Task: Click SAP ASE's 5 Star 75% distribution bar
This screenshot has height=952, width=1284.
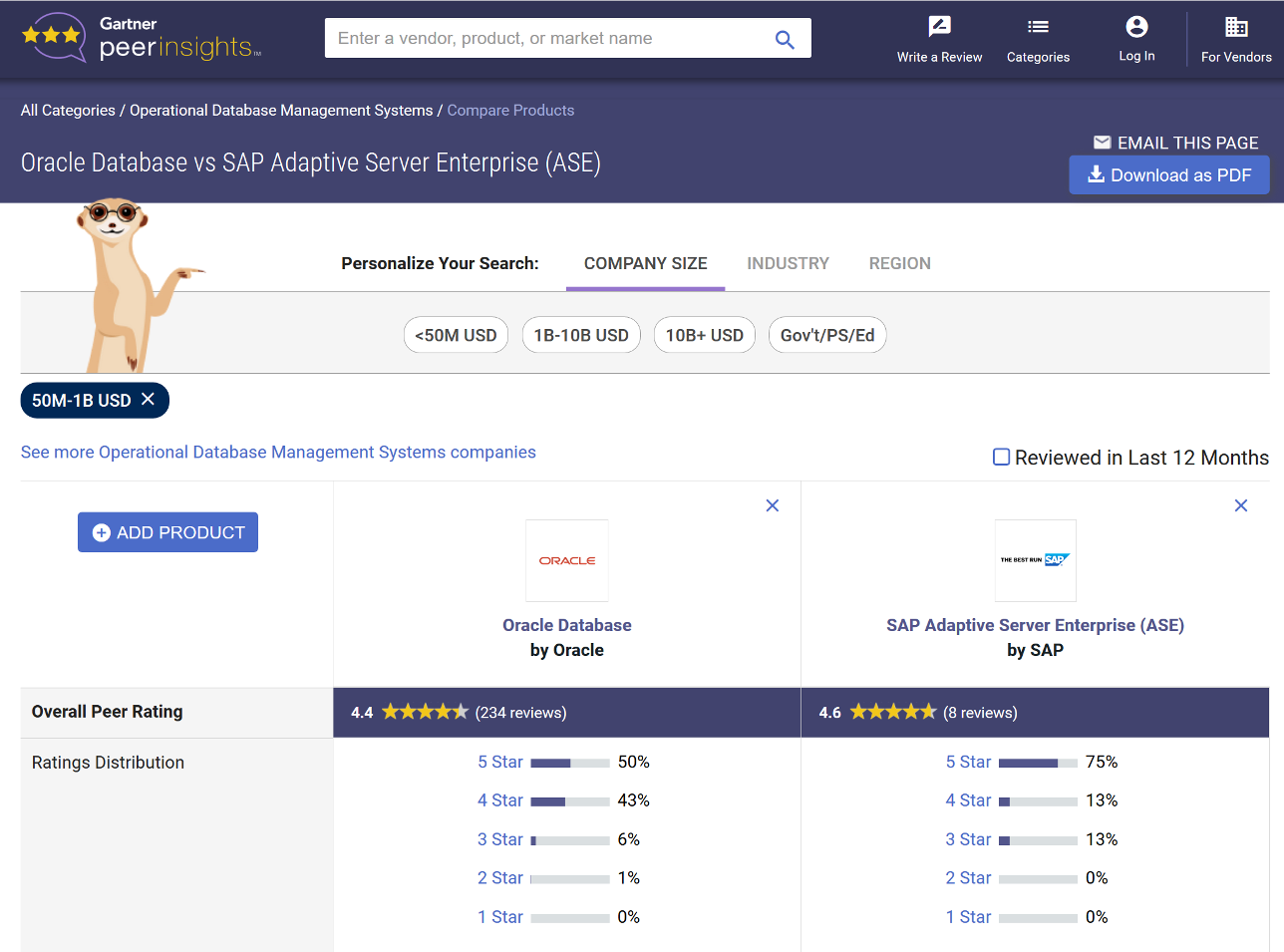Action: pyautogui.click(x=1039, y=763)
